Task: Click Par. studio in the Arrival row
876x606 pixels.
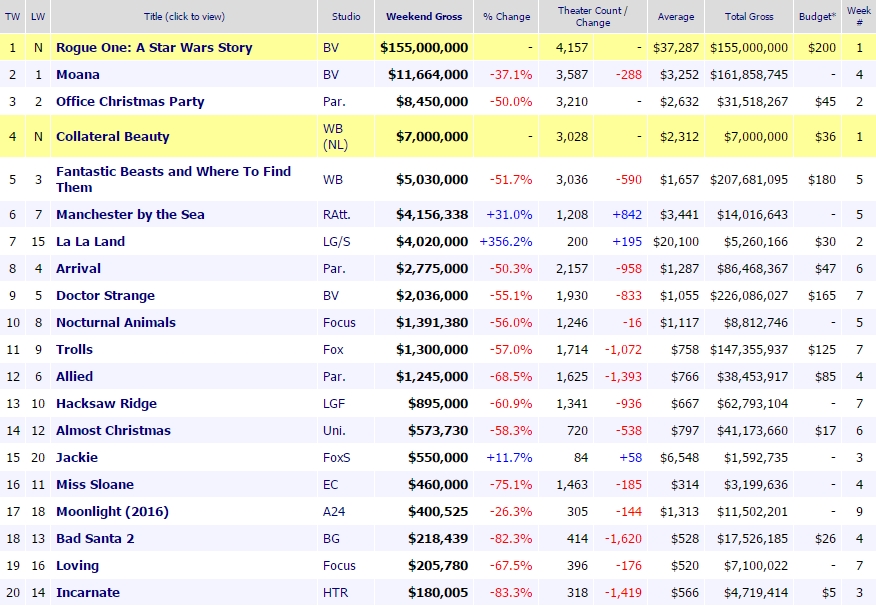Action: tap(334, 269)
